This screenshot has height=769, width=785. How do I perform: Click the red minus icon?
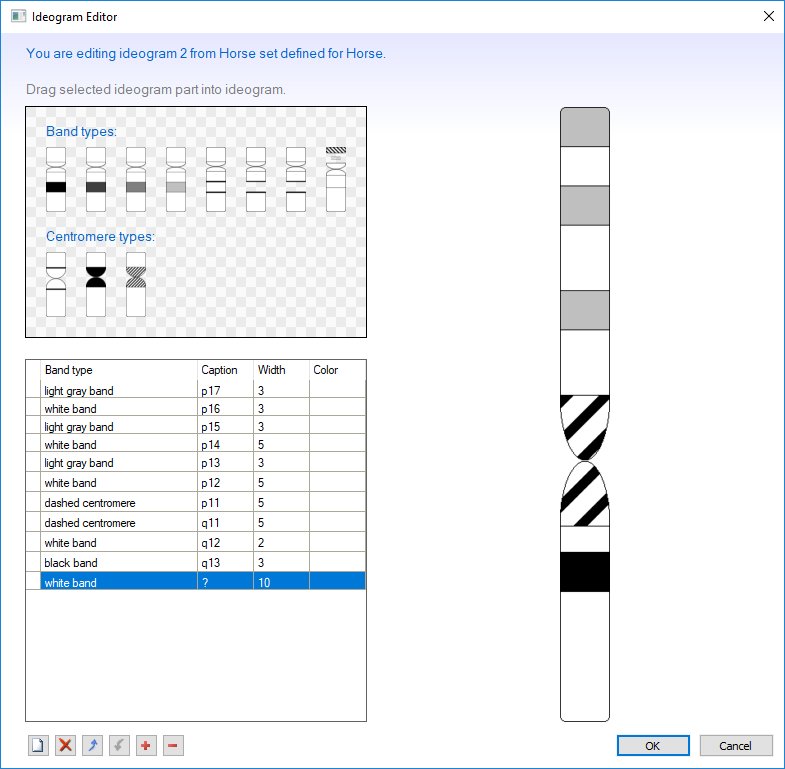coord(173,745)
